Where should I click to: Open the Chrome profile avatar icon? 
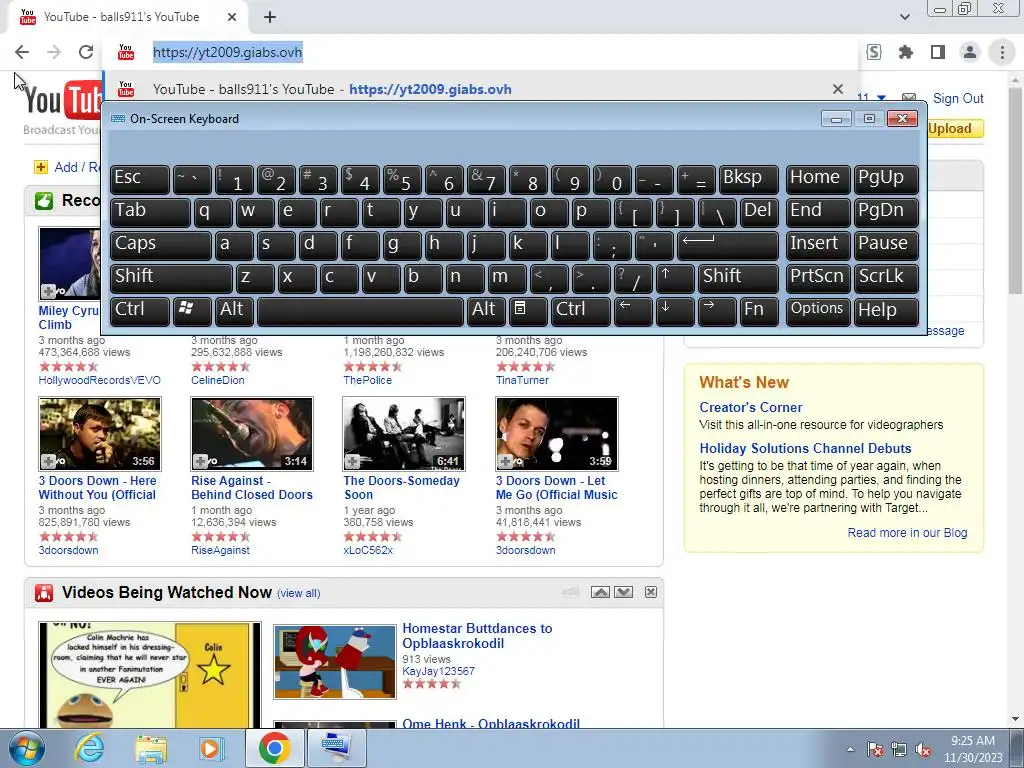coord(970,52)
